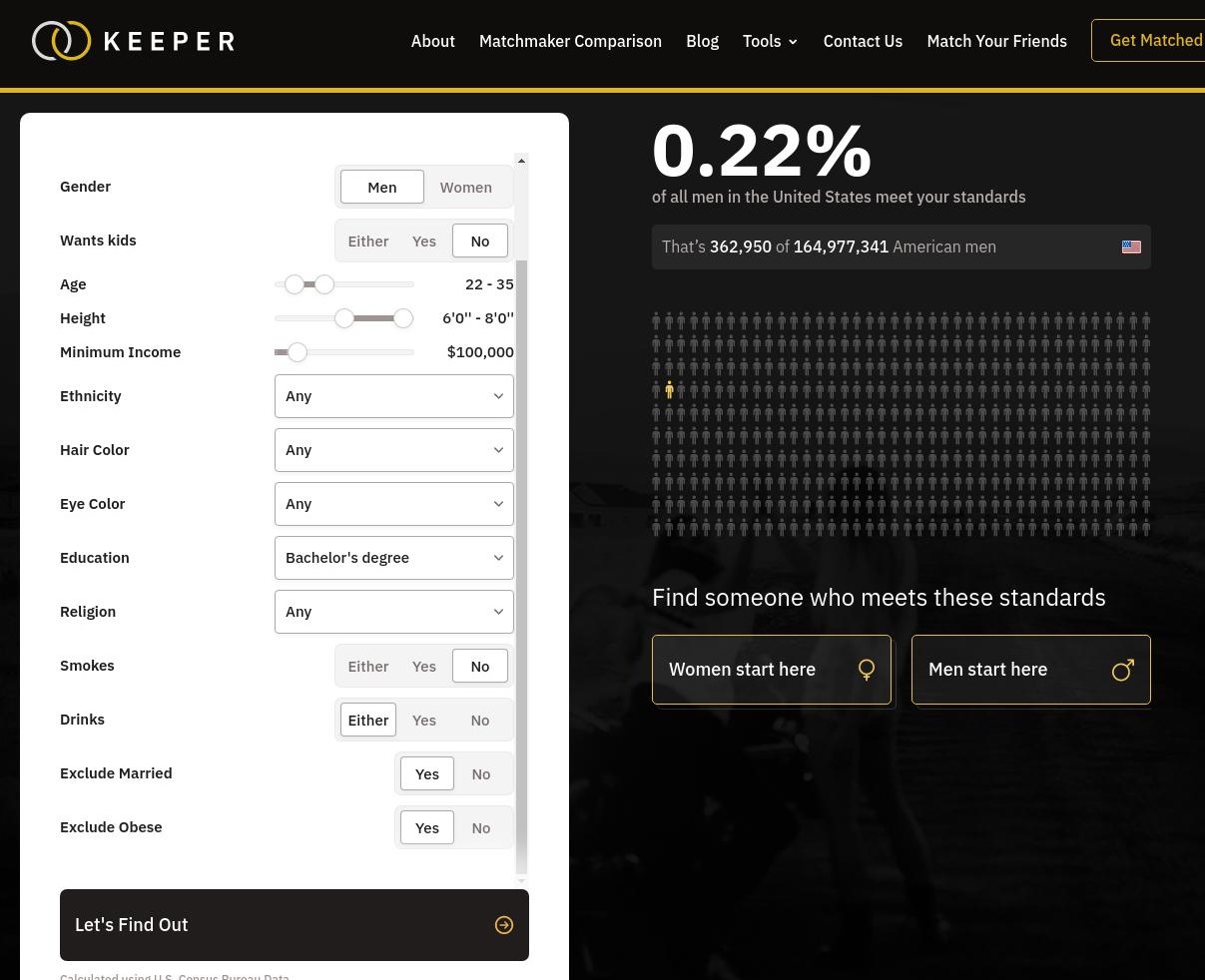Click the Height slider maximum handle
1205x980 pixels.
pos(403,318)
